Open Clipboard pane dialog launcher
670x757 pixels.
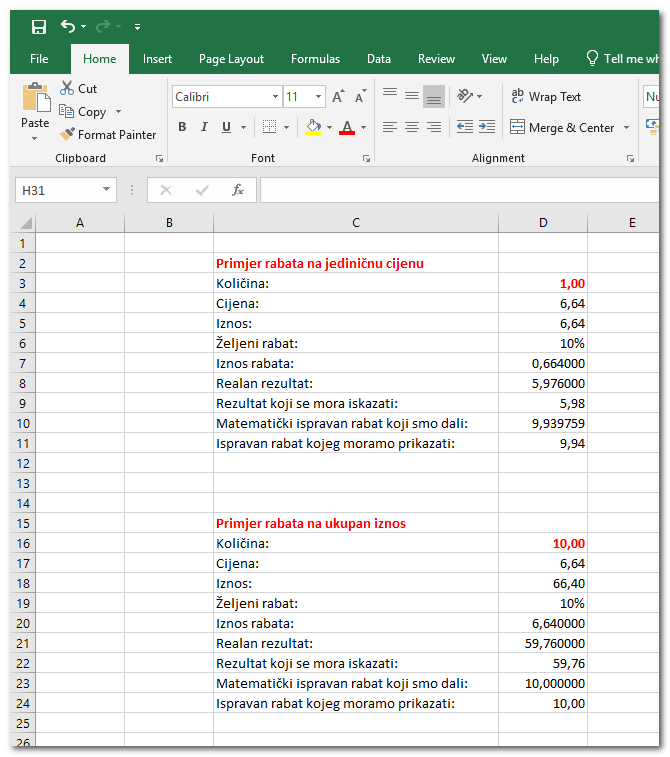click(x=159, y=158)
